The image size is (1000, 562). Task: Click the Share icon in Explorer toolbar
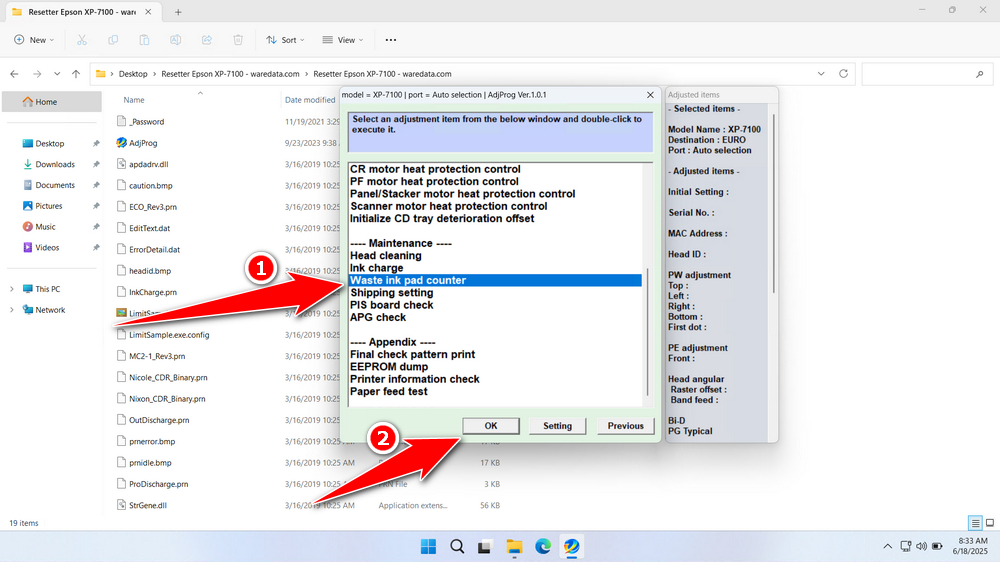pyautogui.click(x=207, y=40)
